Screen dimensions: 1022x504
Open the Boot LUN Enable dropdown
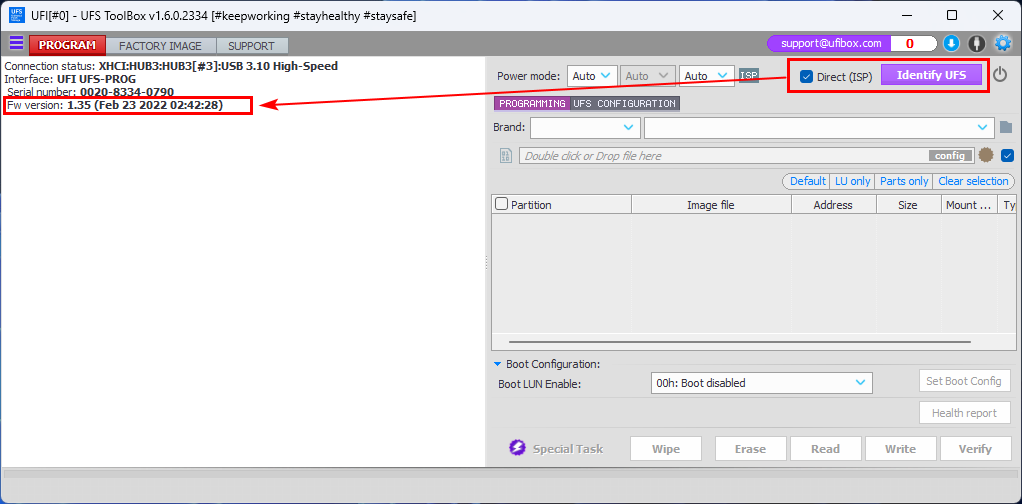(761, 383)
